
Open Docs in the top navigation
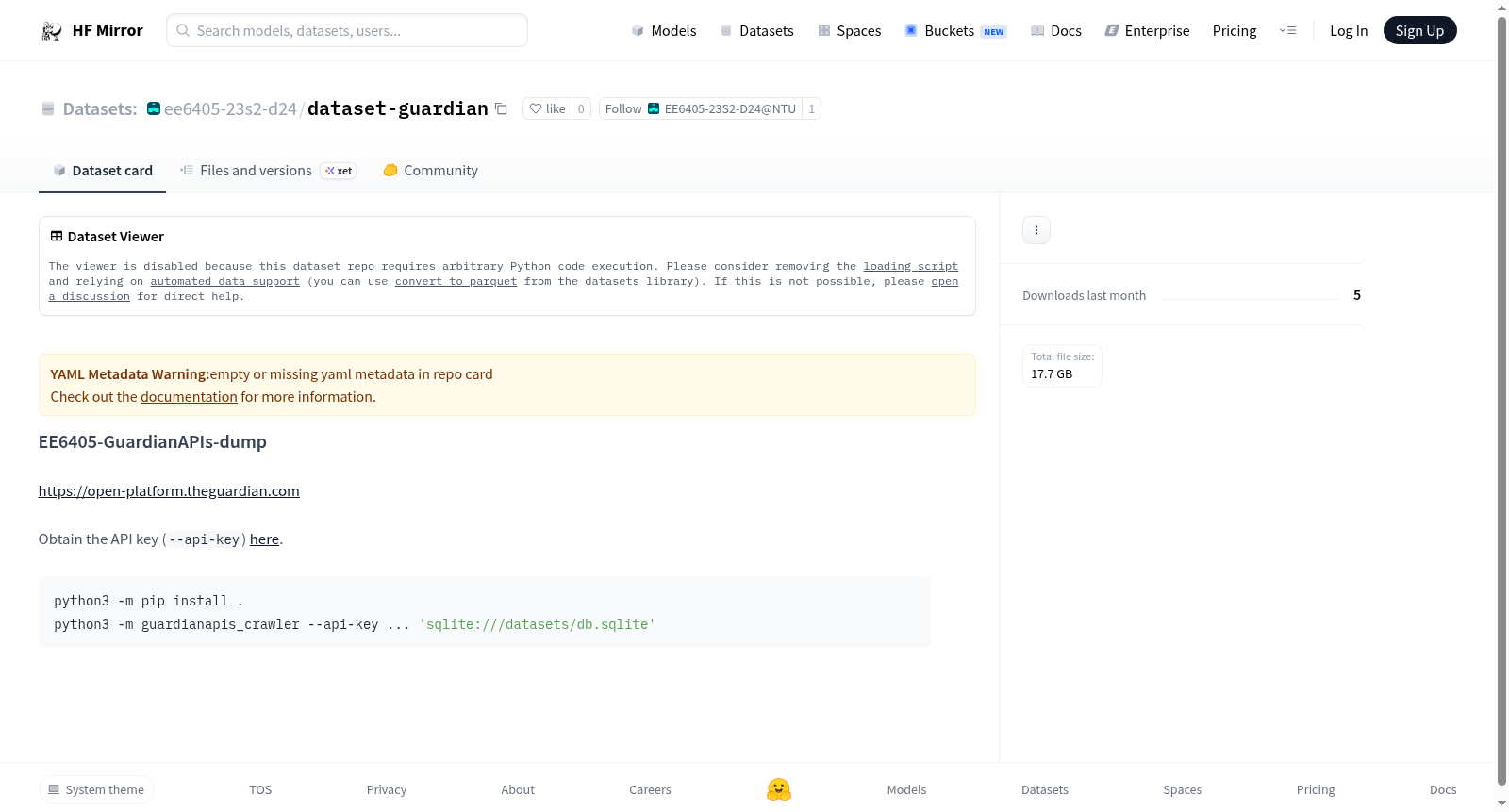coord(1056,30)
